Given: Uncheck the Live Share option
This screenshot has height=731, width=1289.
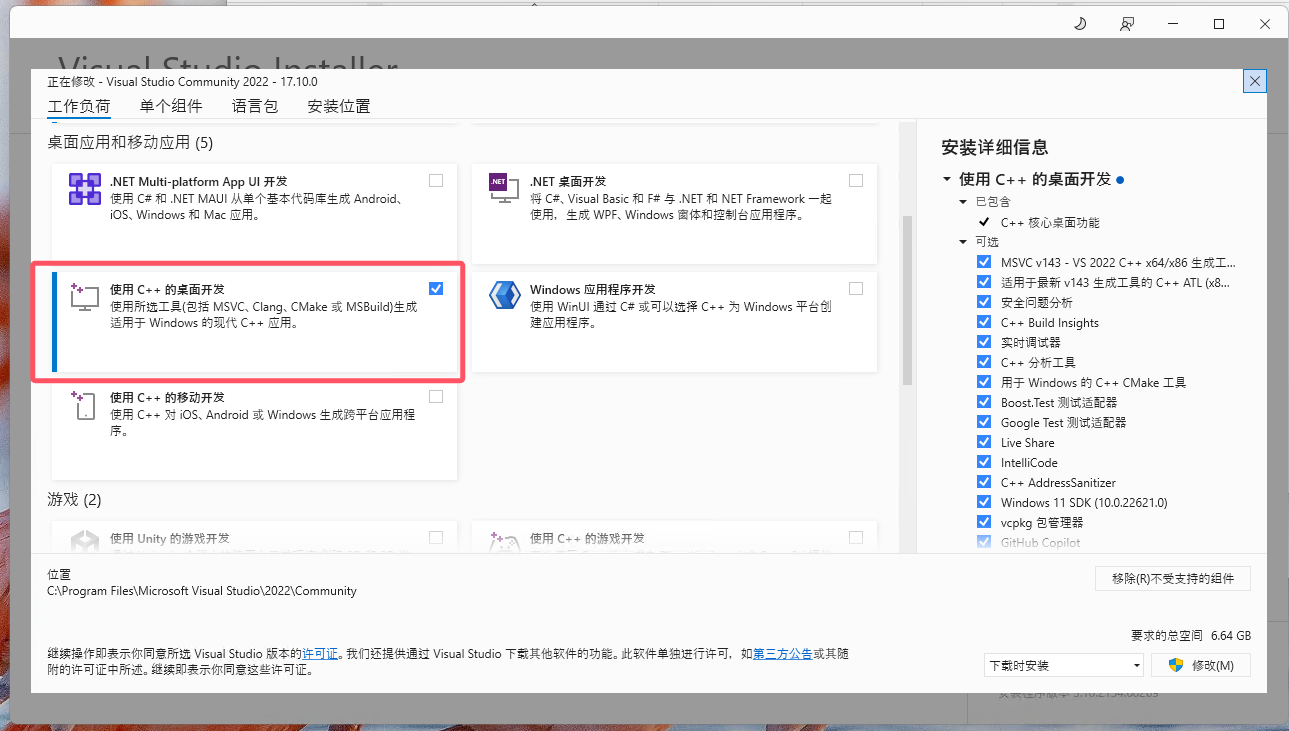Looking at the screenshot, I should pyautogui.click(x=984, y=442).
